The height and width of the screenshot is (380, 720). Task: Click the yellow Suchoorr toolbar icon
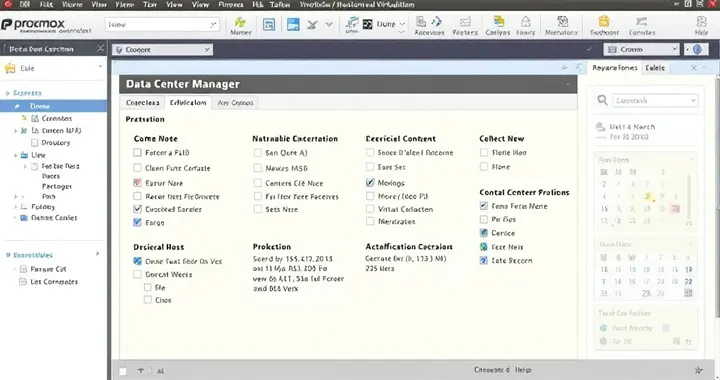point(604,21)
